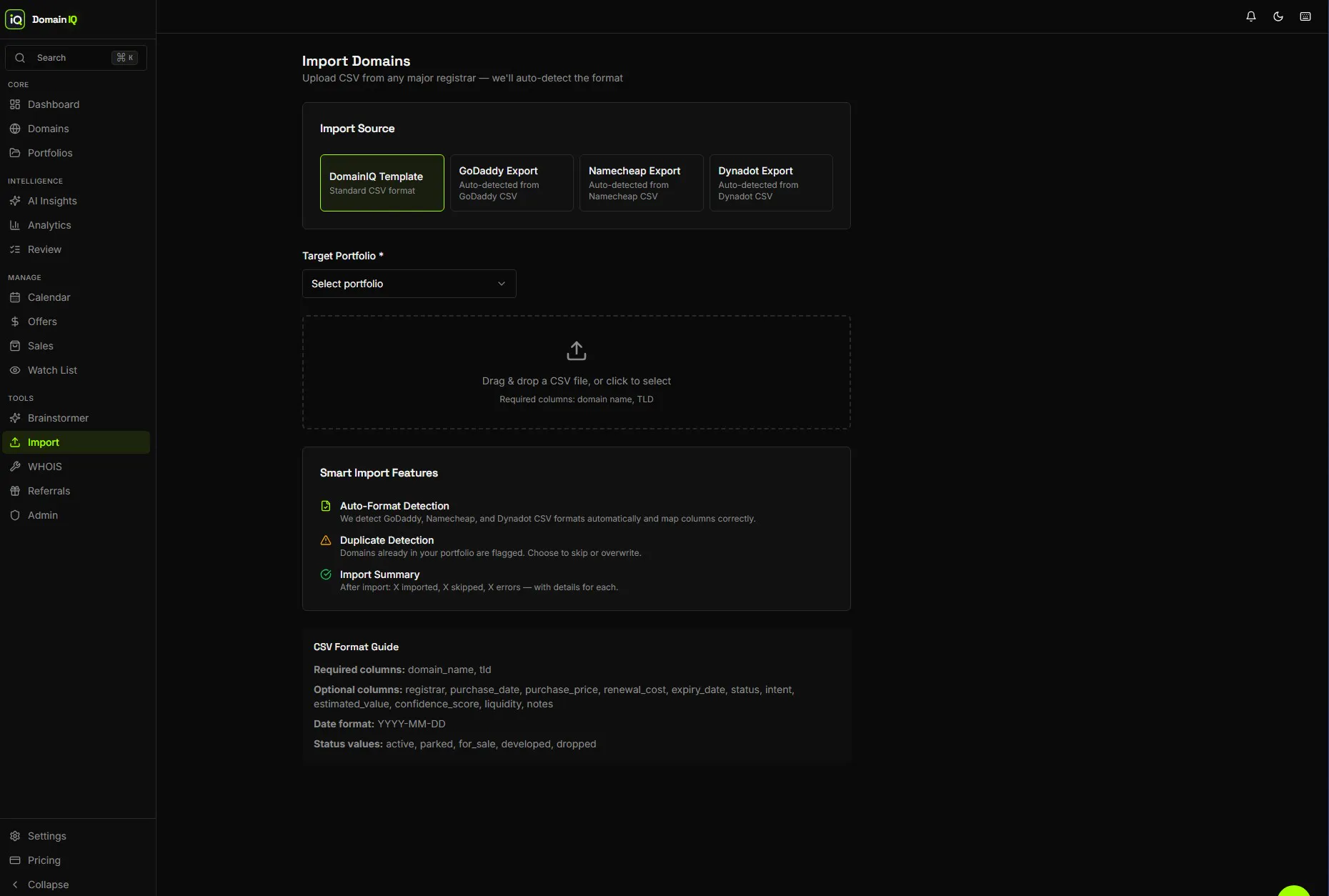Open notifications bell icon
Viewport: 1329px width, 896px height.
pos(1251,16)
